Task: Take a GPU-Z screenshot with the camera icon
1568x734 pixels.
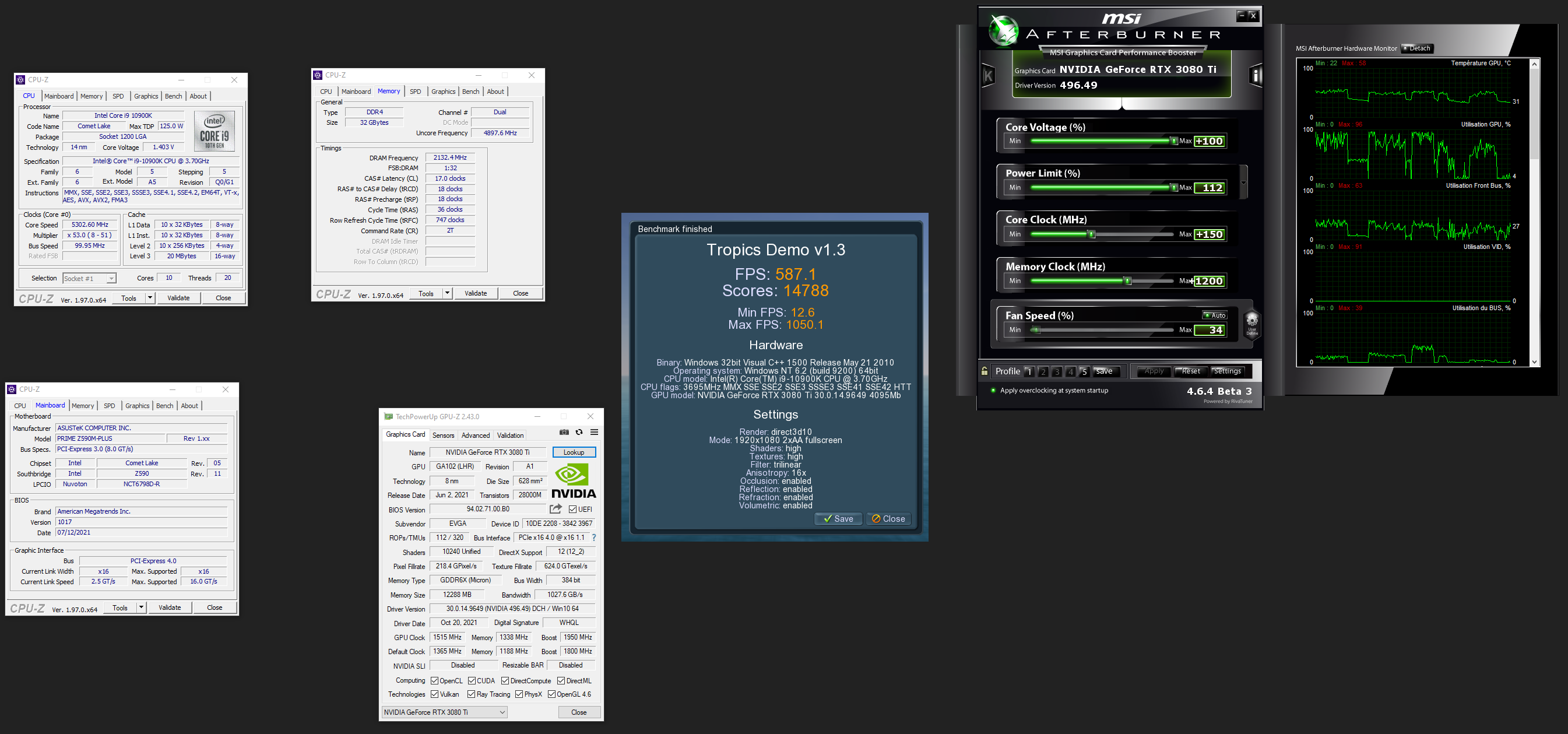Action: 564,432
